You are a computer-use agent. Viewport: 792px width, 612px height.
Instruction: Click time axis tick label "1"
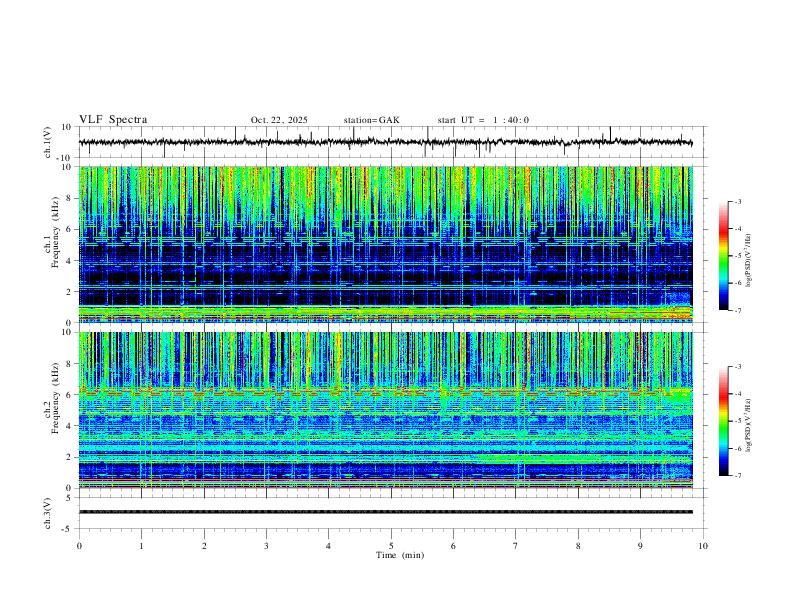(x=141, y=546)
